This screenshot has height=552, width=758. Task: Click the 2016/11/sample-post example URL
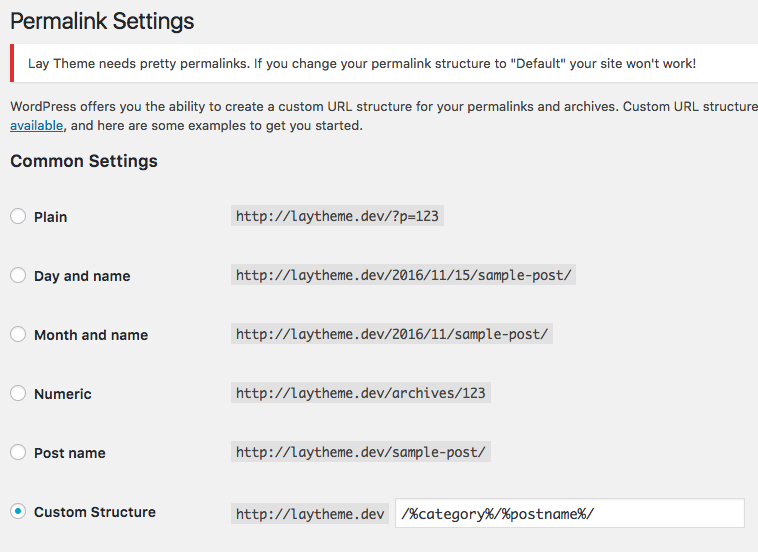[392, 334]
